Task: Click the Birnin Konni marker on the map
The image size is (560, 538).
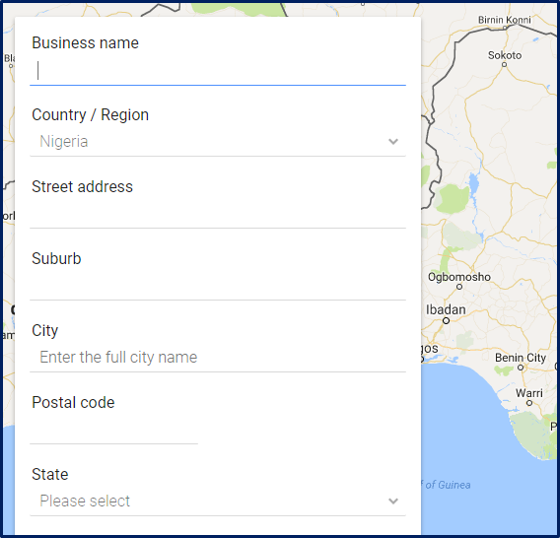Action: tap(505, 28)
